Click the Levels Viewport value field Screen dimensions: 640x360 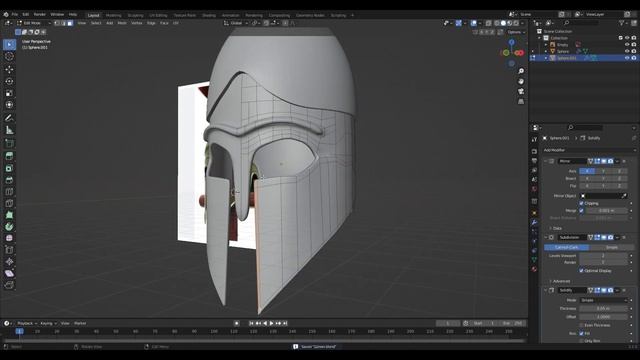pos(603,256)
